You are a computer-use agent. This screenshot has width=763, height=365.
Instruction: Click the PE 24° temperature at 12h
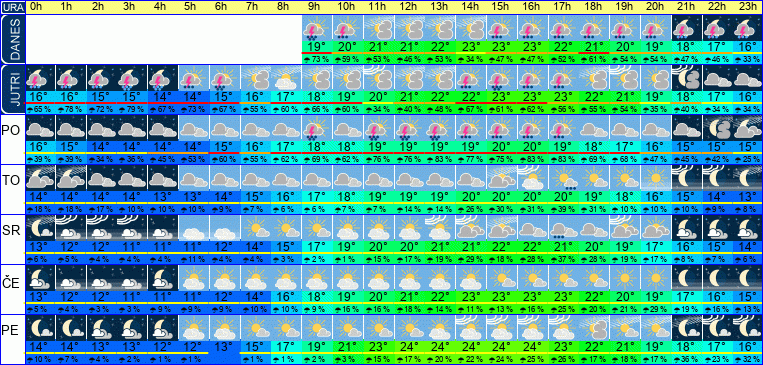click(409, 347)
